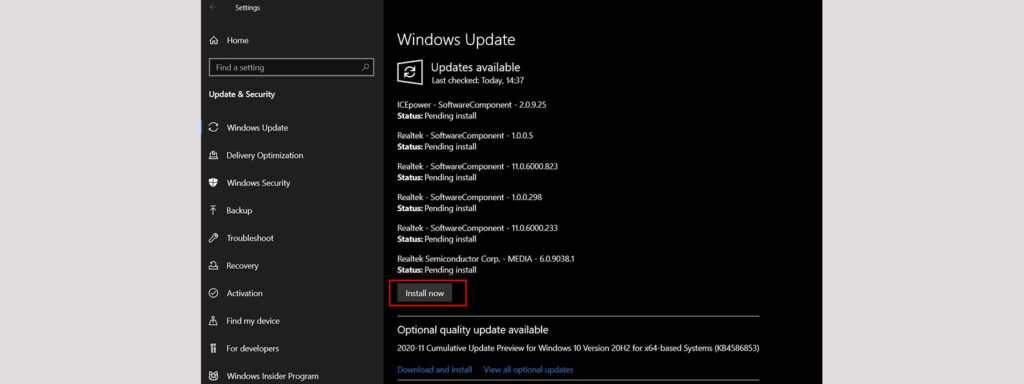Click the Delivery Optimization icon
Viewport: 1024px width, 384px height.
pos(213,155)
